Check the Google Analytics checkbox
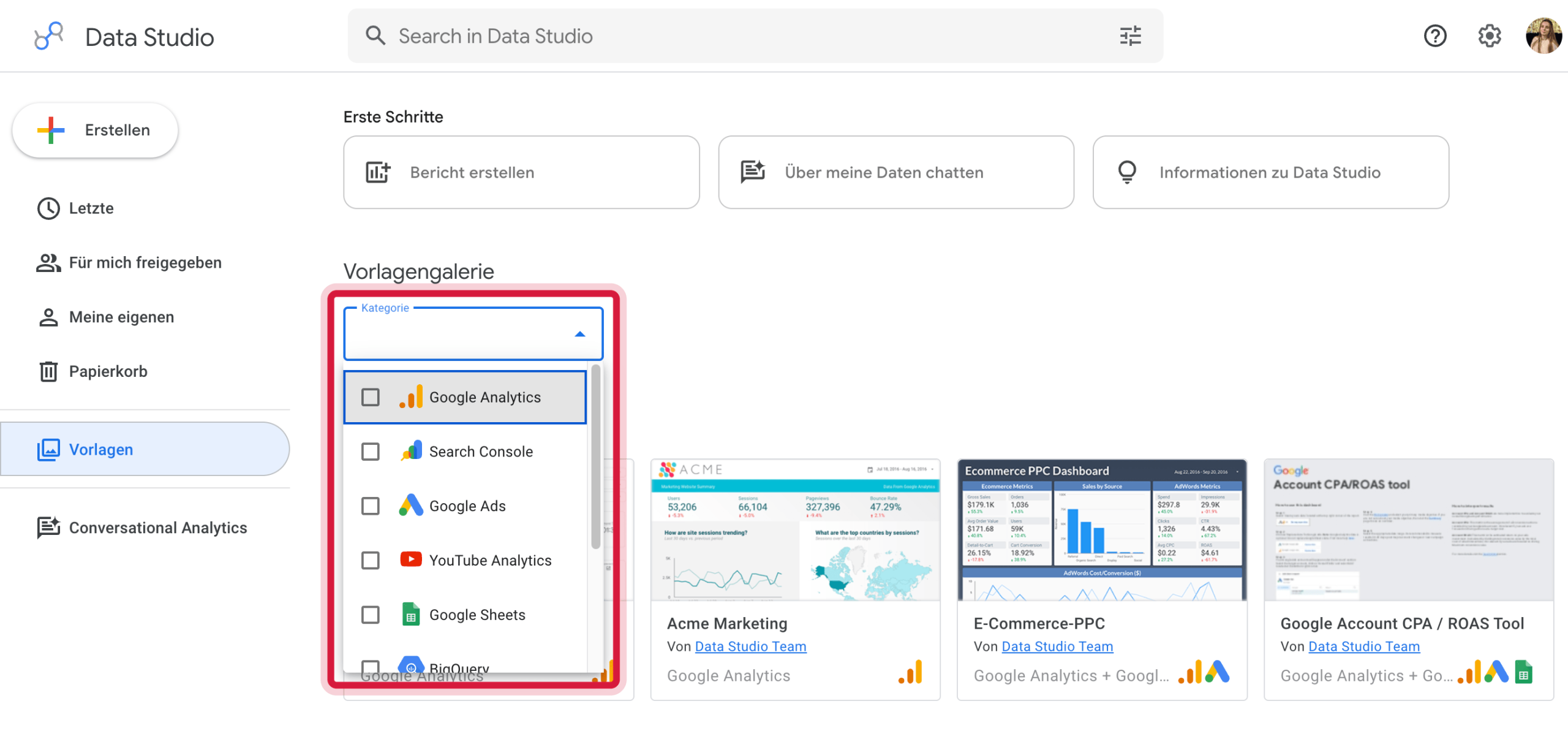This screenshot has width=1568, height=731. click(371, 397)
